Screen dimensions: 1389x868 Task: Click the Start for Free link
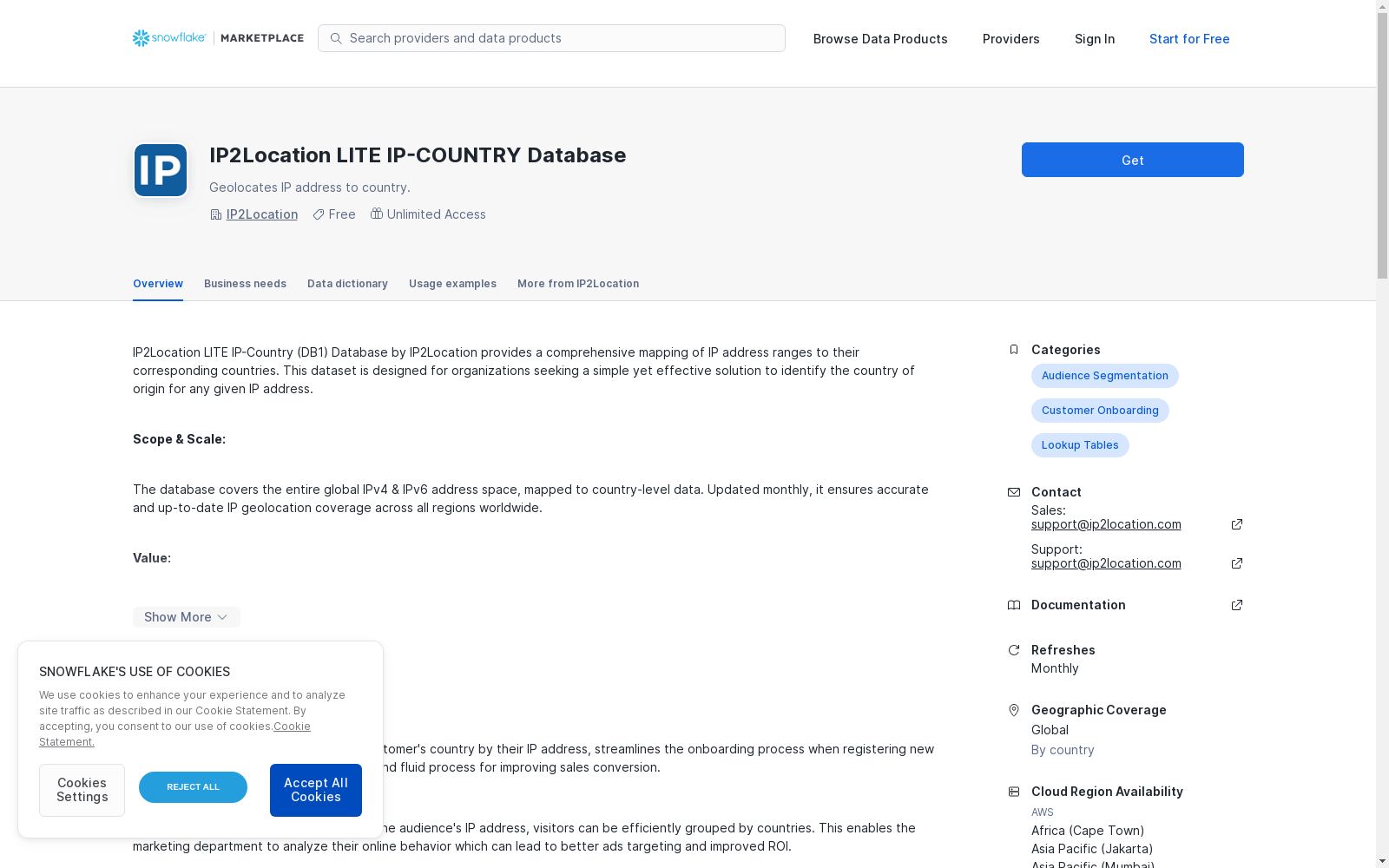(x=1189, y=39)
